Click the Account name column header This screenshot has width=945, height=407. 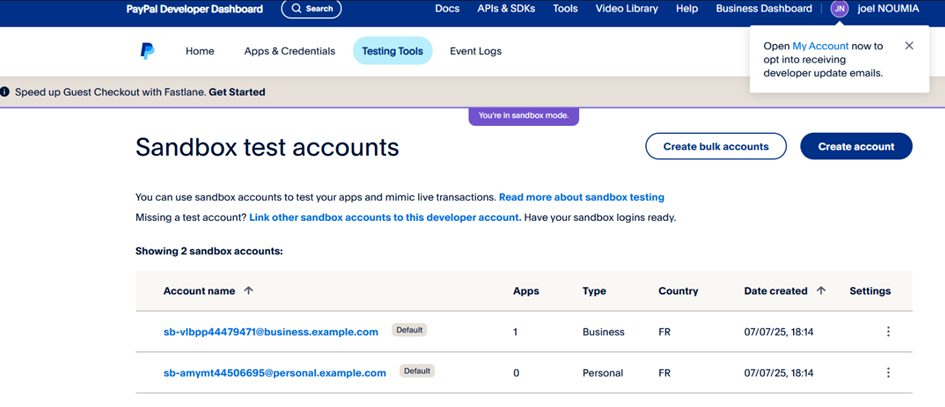point(199,291)
